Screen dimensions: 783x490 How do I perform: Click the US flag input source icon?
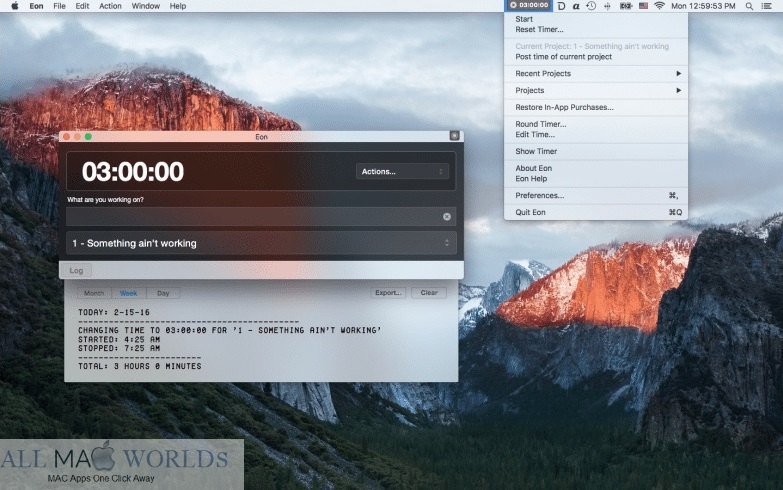[x=643, y=6]
